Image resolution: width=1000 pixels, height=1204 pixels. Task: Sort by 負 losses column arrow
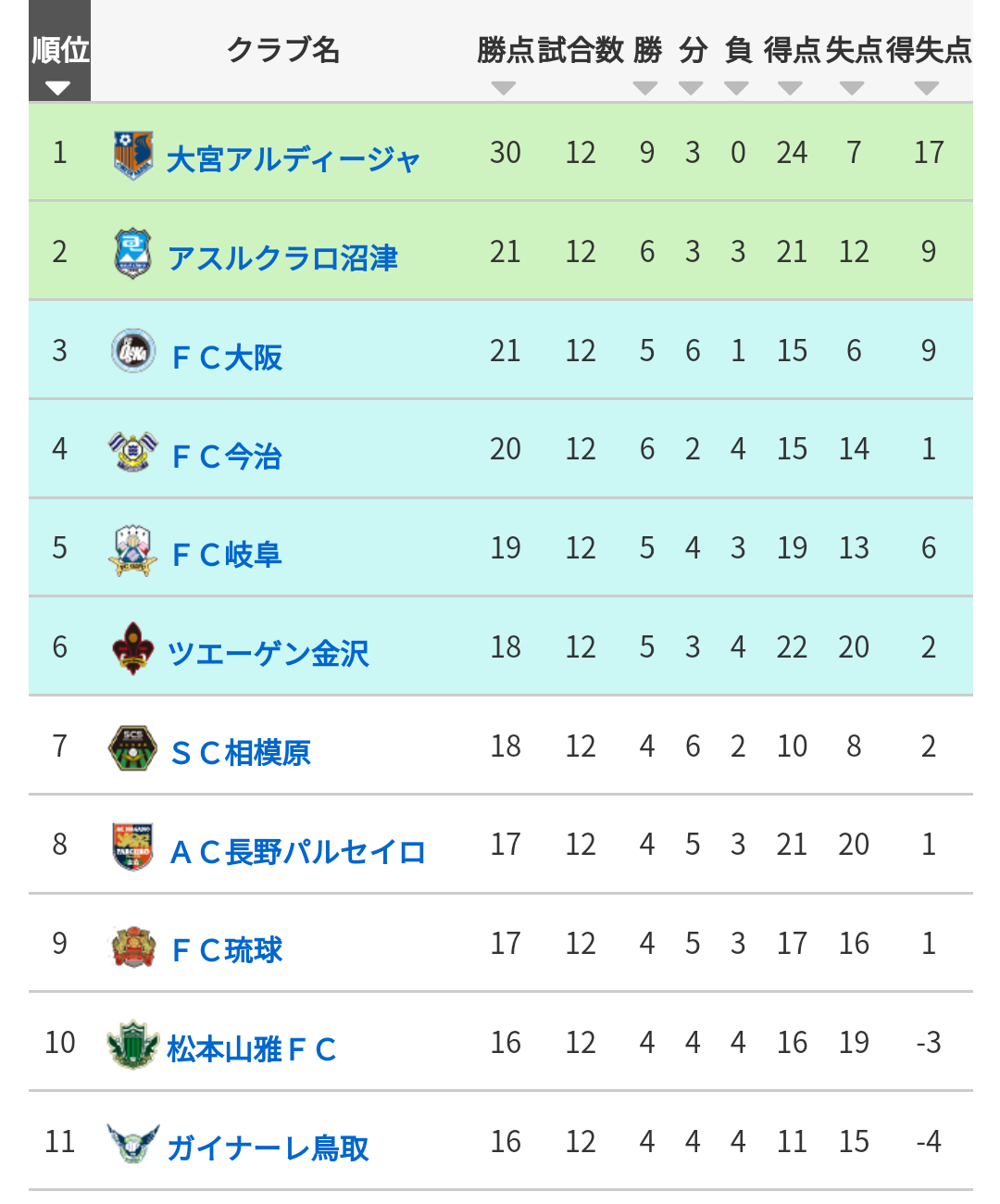[736, 88]
